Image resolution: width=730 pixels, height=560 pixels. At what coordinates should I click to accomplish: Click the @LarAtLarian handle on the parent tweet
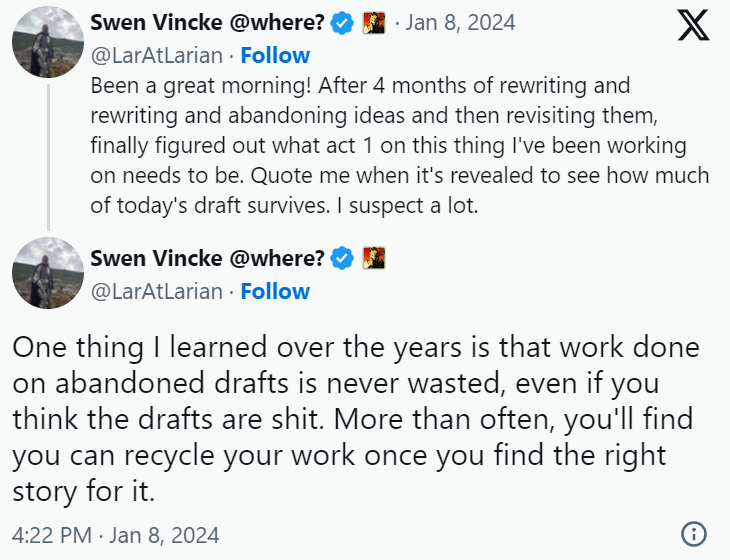pyautogui.click(x=157, y=56)
